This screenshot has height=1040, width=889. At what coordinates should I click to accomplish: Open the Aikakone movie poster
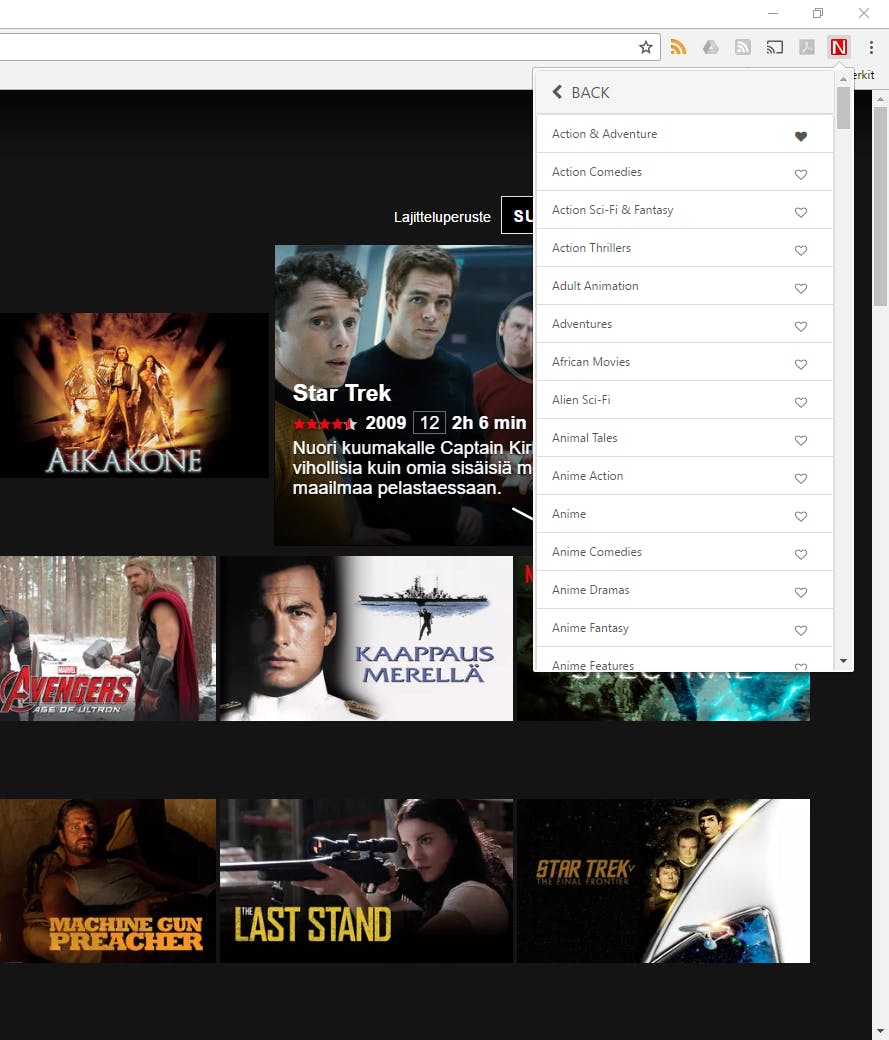pos(134,395)
